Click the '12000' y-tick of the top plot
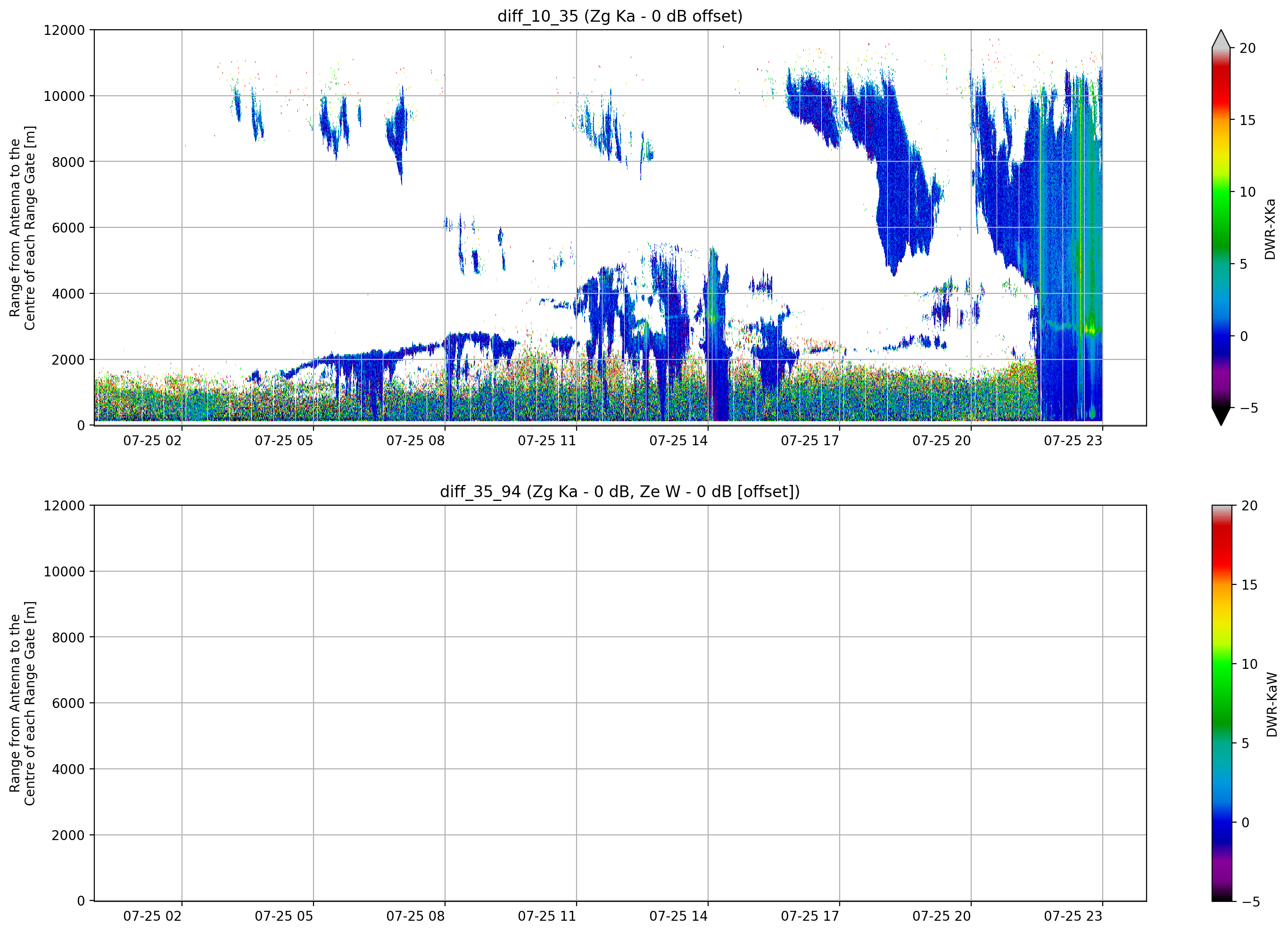This screenshot has width=1288, height=933. 64,30
